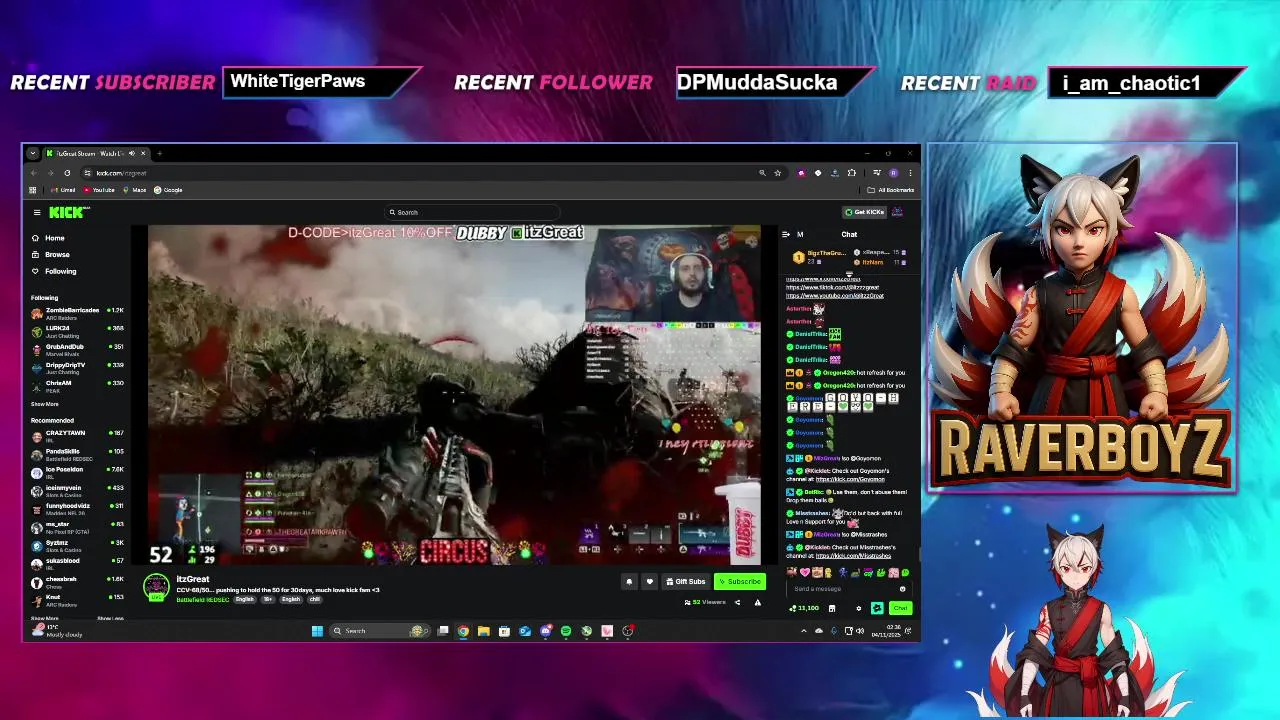Open the Kick hamburger sidebar menu
Image resolution: width=1280 pixels, height=720 pixels.
tap(37, 212)
